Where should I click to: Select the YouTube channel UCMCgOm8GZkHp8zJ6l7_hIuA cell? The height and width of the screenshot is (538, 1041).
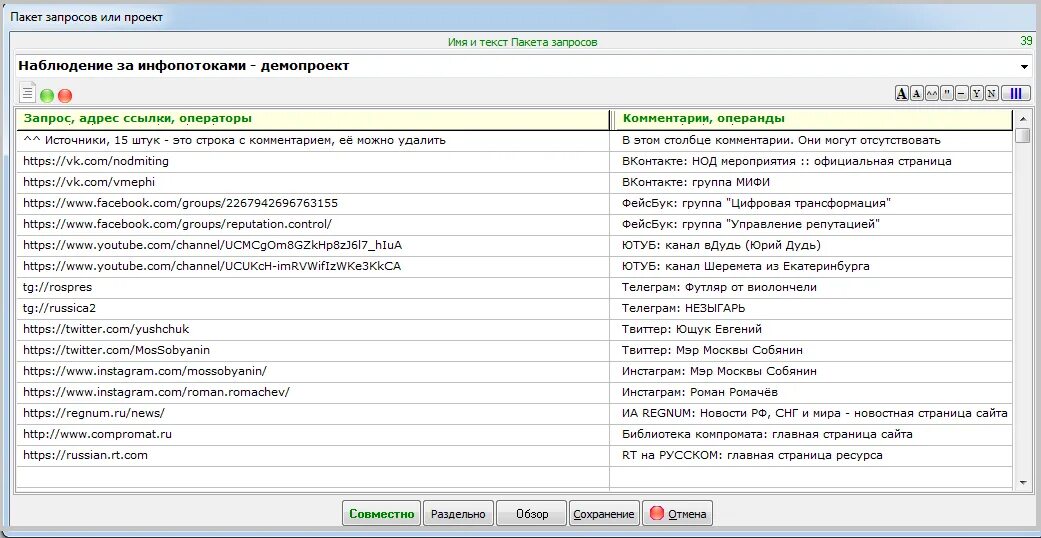313,246
